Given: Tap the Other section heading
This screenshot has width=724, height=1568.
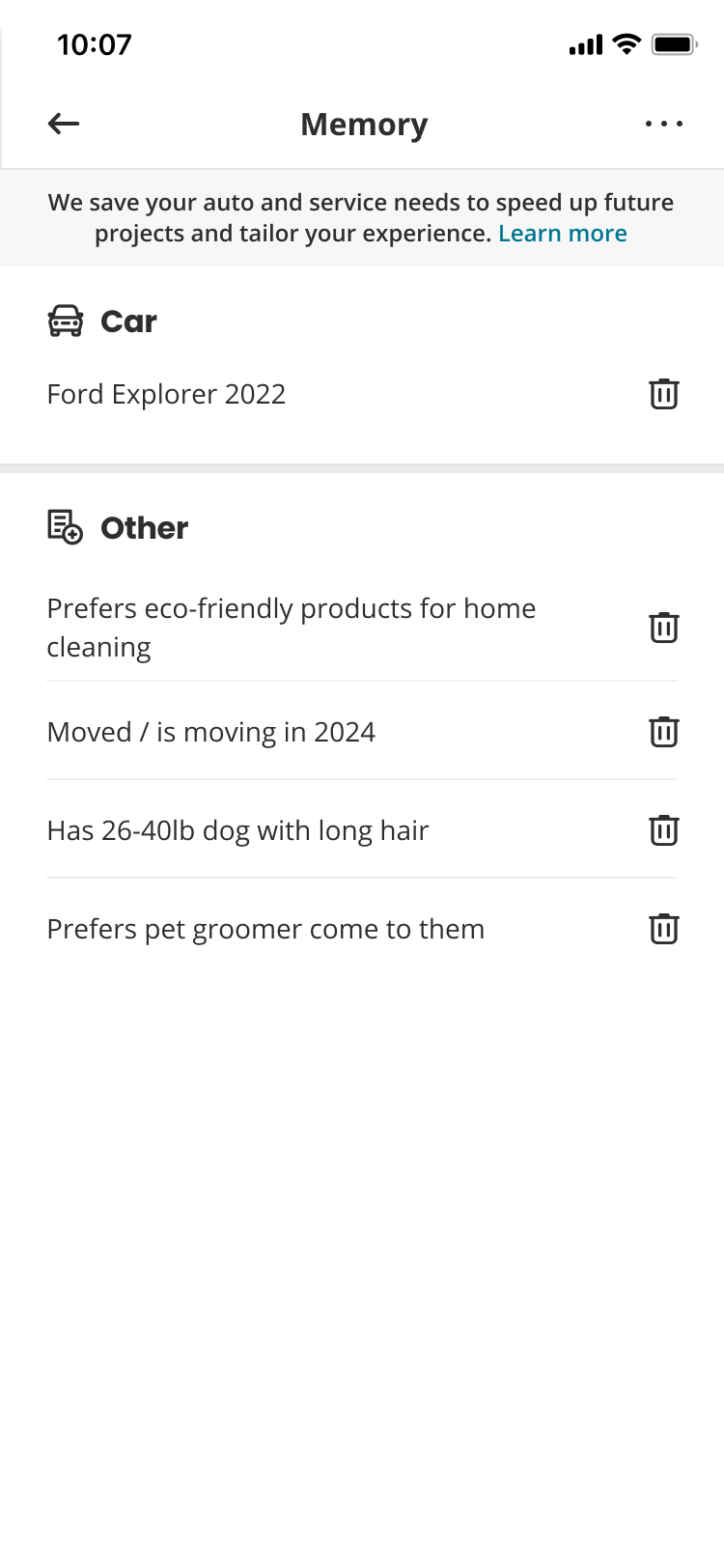Looking at the screenshot, I should [x=145, y=528].
